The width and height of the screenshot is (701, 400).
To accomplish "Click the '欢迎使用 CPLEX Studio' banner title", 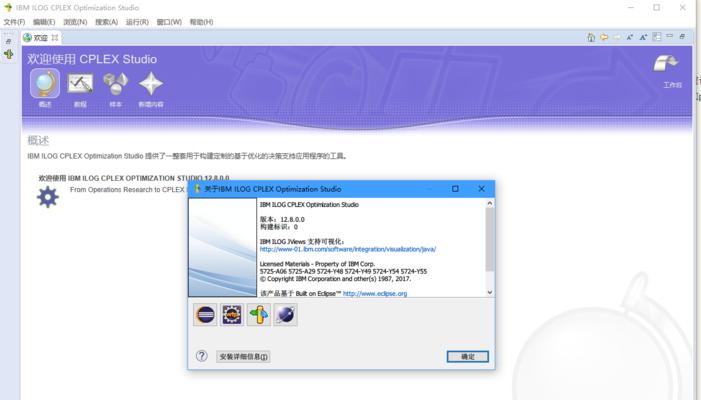I will [92, 59].
